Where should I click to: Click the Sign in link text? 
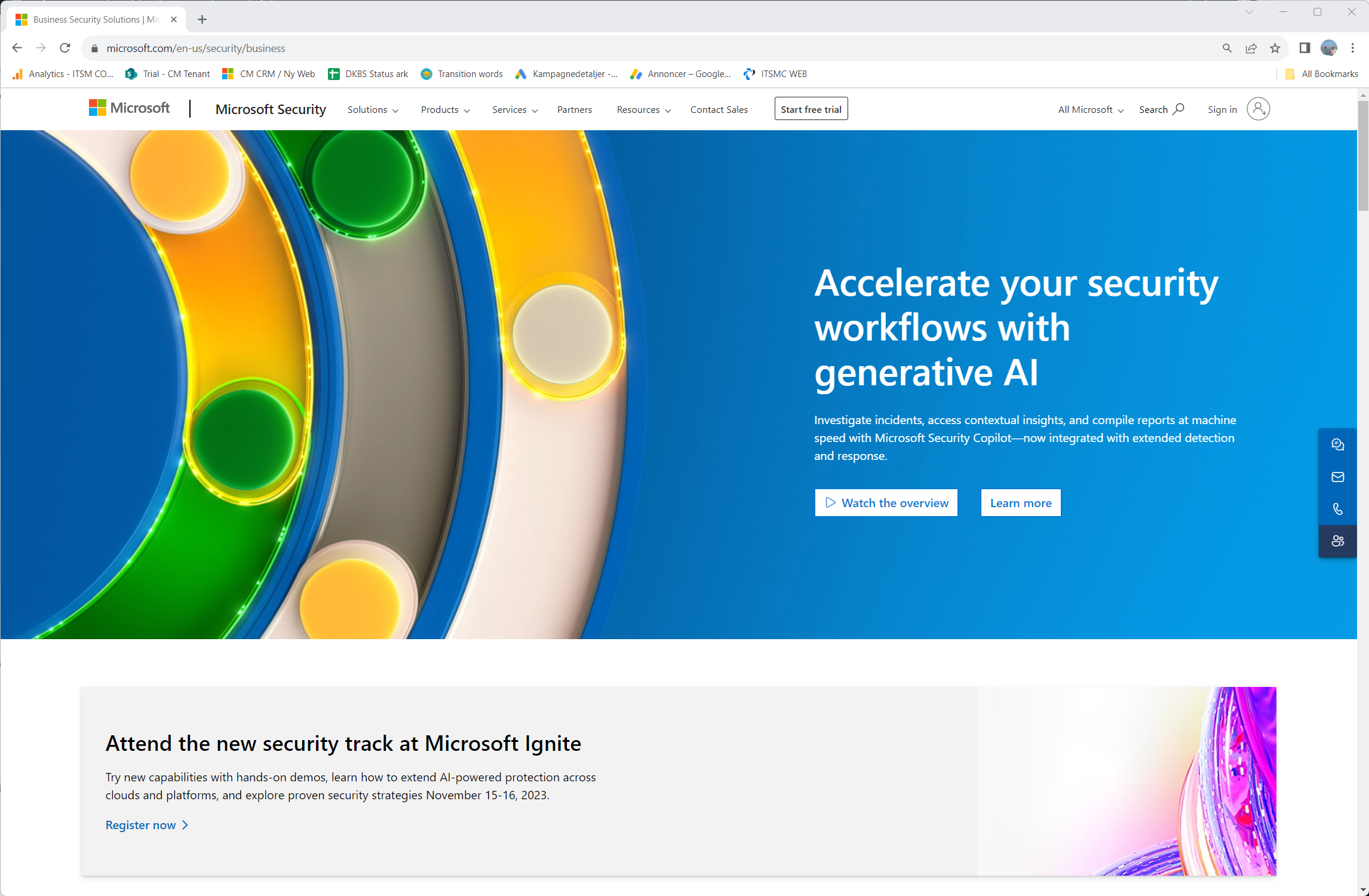1222,110
